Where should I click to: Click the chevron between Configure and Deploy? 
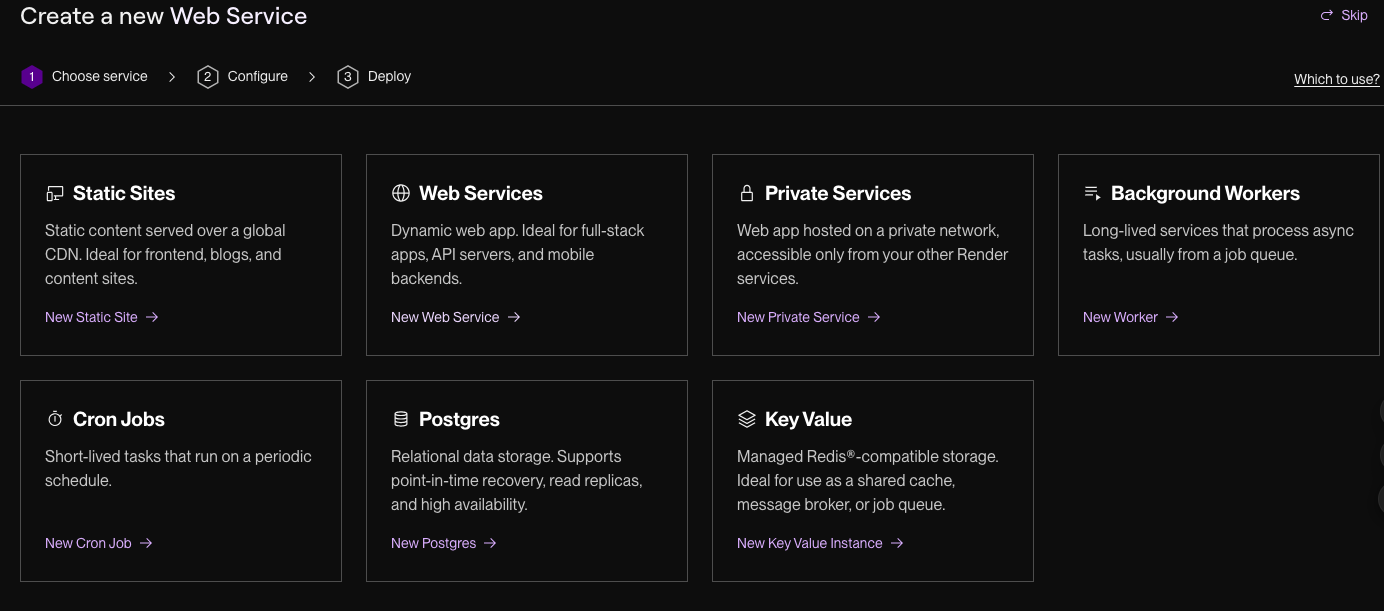[312, 77]
